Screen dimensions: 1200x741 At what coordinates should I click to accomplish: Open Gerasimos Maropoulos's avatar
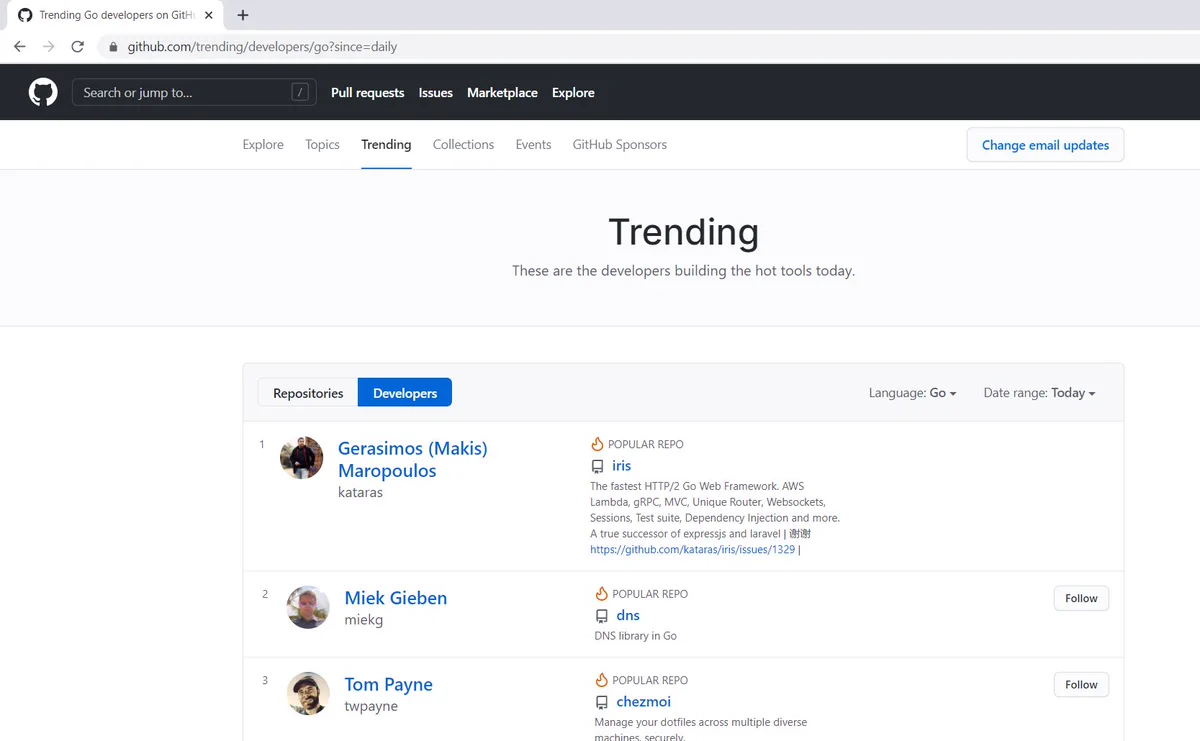click(301, 458)
